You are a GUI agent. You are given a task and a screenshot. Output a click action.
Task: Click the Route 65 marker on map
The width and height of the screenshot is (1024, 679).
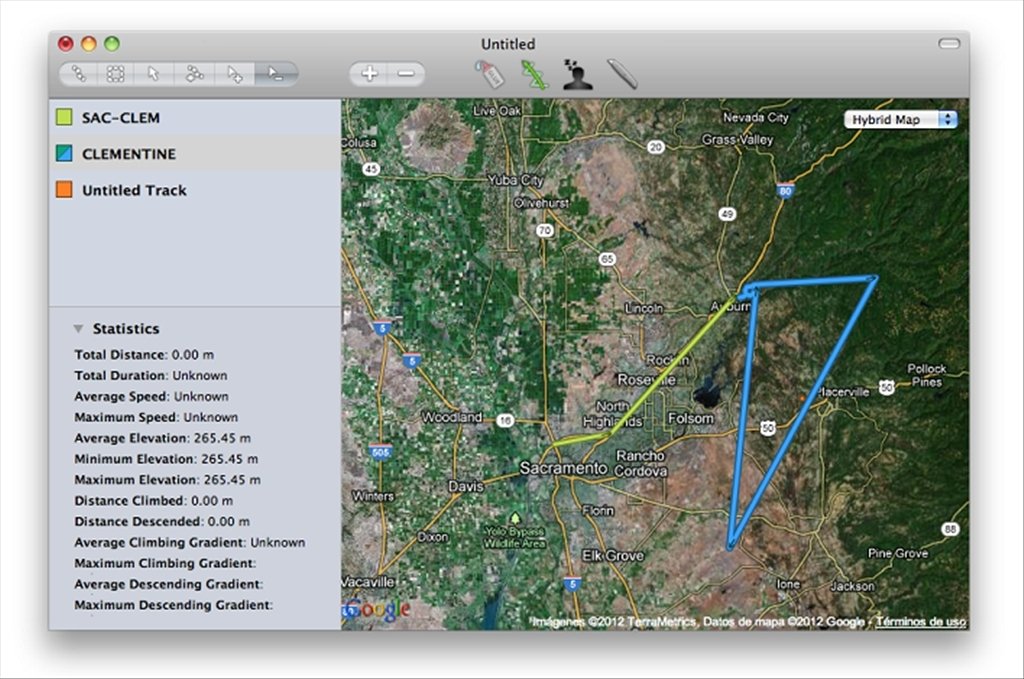click(x=607, y=259)
